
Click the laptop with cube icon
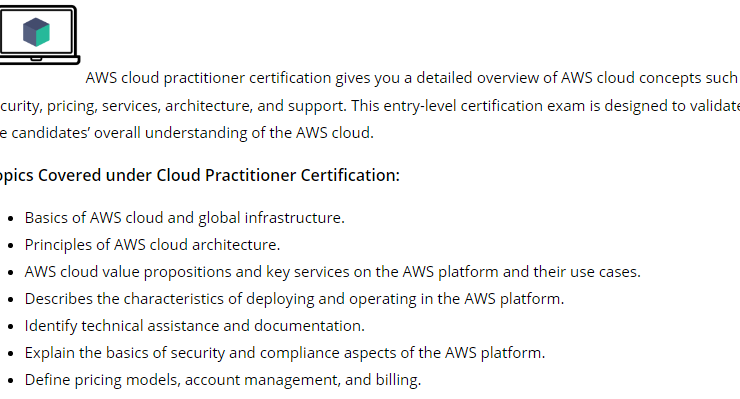(39, 35)
